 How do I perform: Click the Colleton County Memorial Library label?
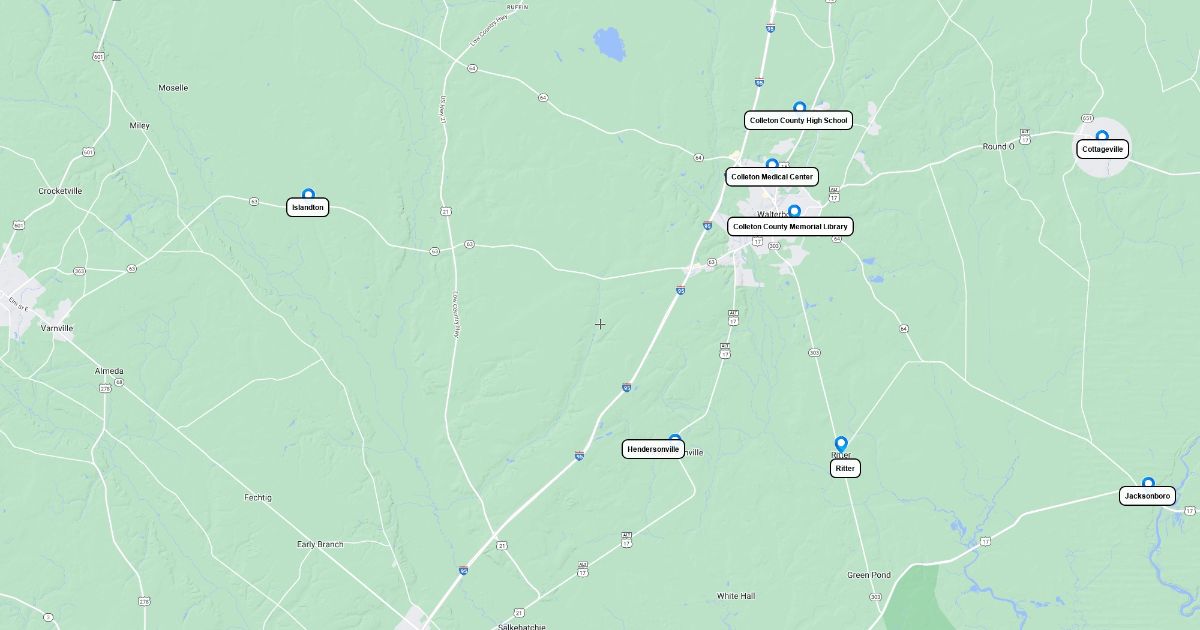click(x=790, y=226)
